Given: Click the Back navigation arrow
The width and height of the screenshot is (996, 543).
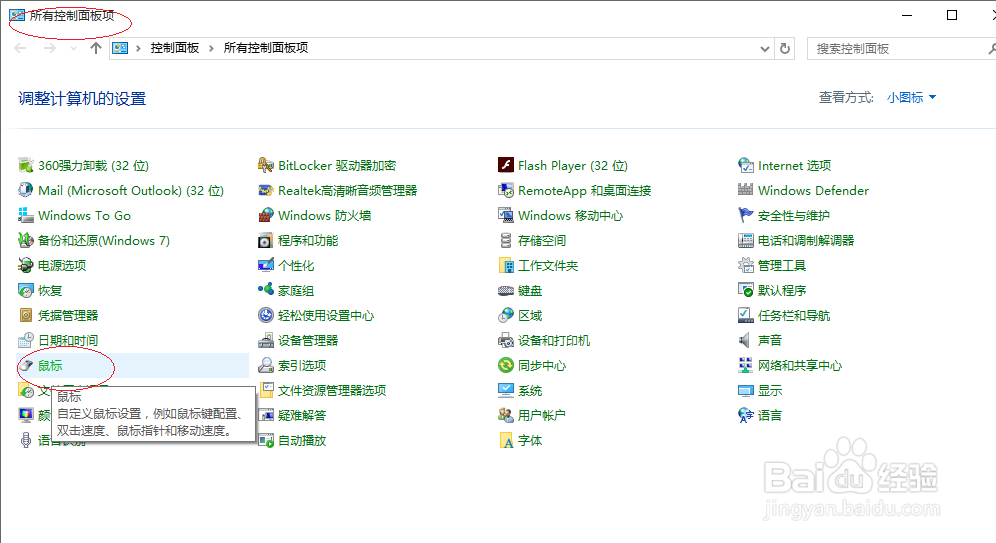Looking at the screenshot, I should [20, 48].
